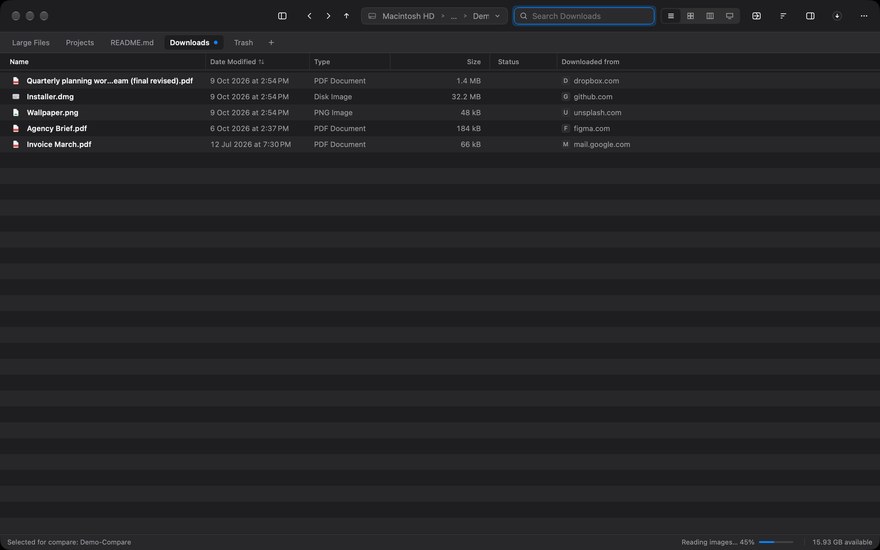Select Invoice March.pdf file name
This screenshot has height=550, width=880.
coord(59,144)
